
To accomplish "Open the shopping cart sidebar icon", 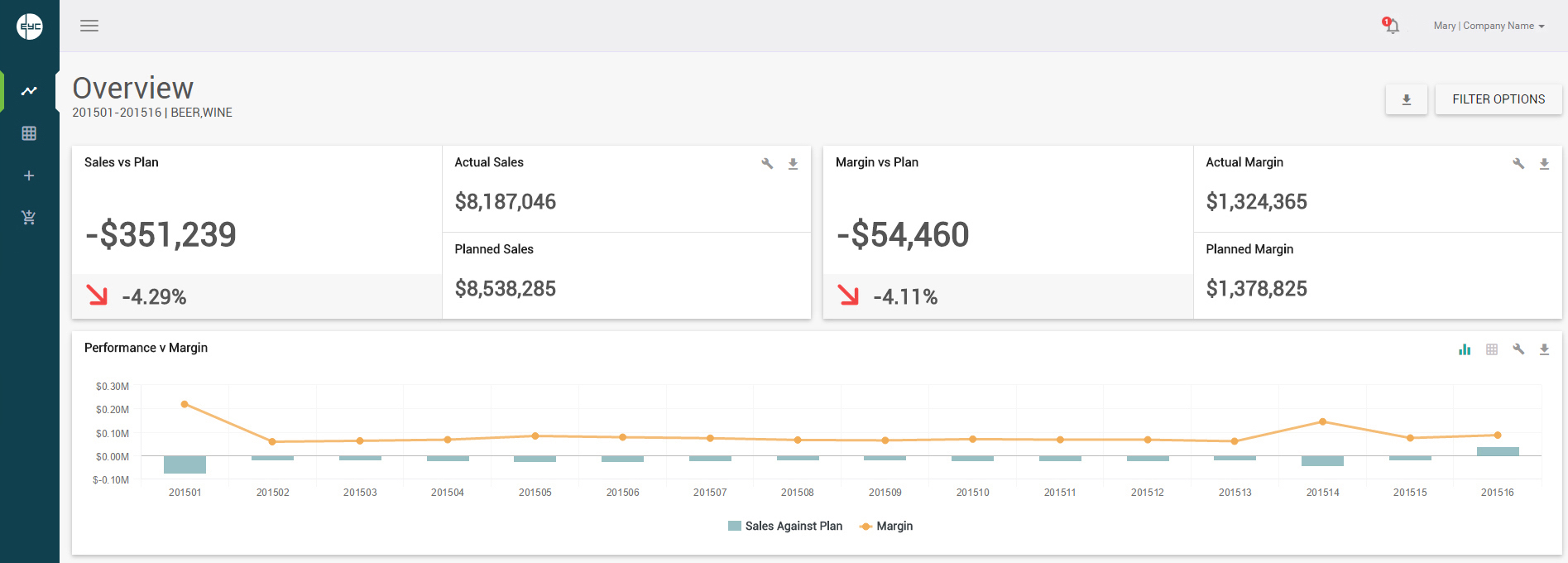I will [x=29, y=218].
